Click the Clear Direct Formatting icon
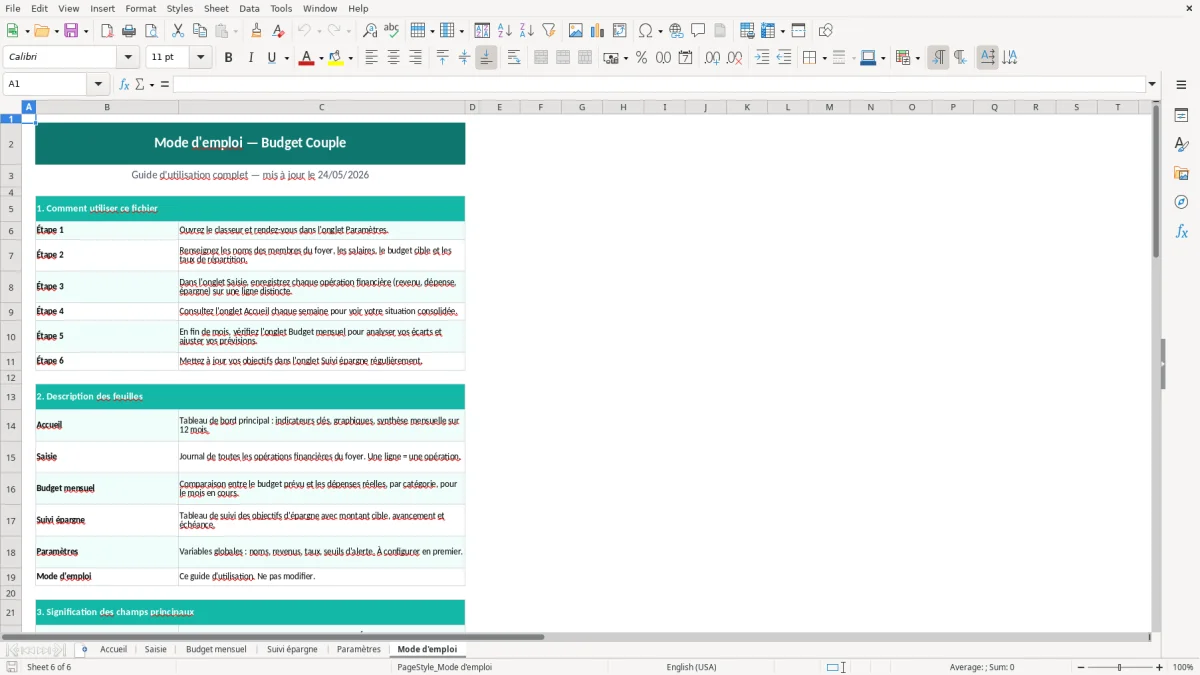The image size is (1200, 675). click(278, 31)
